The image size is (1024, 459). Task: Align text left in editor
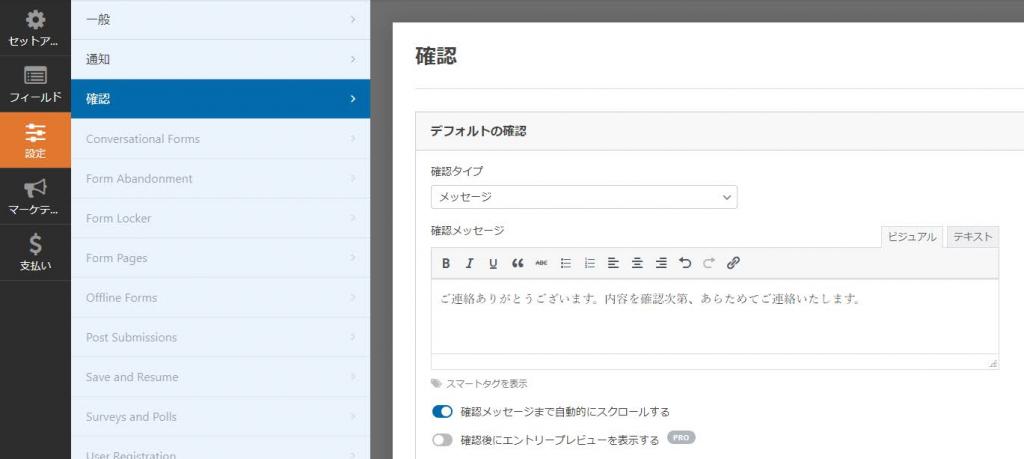(x=613, y=263)
